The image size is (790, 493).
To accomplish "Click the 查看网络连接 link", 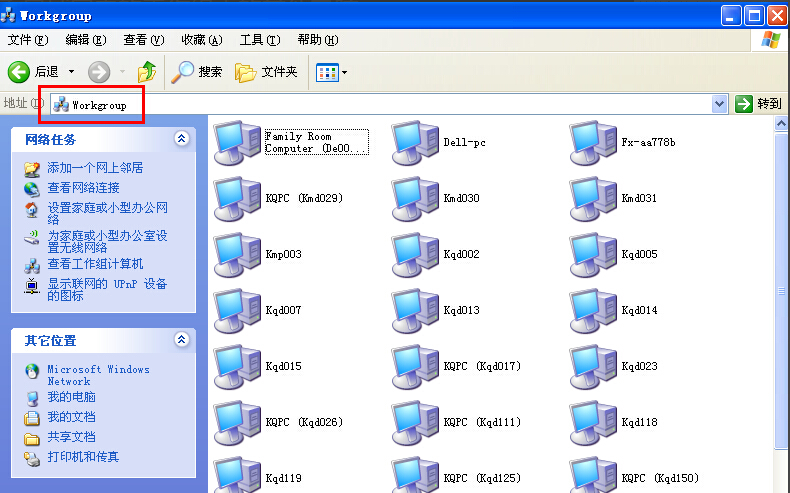I will [x=83, y=188].
